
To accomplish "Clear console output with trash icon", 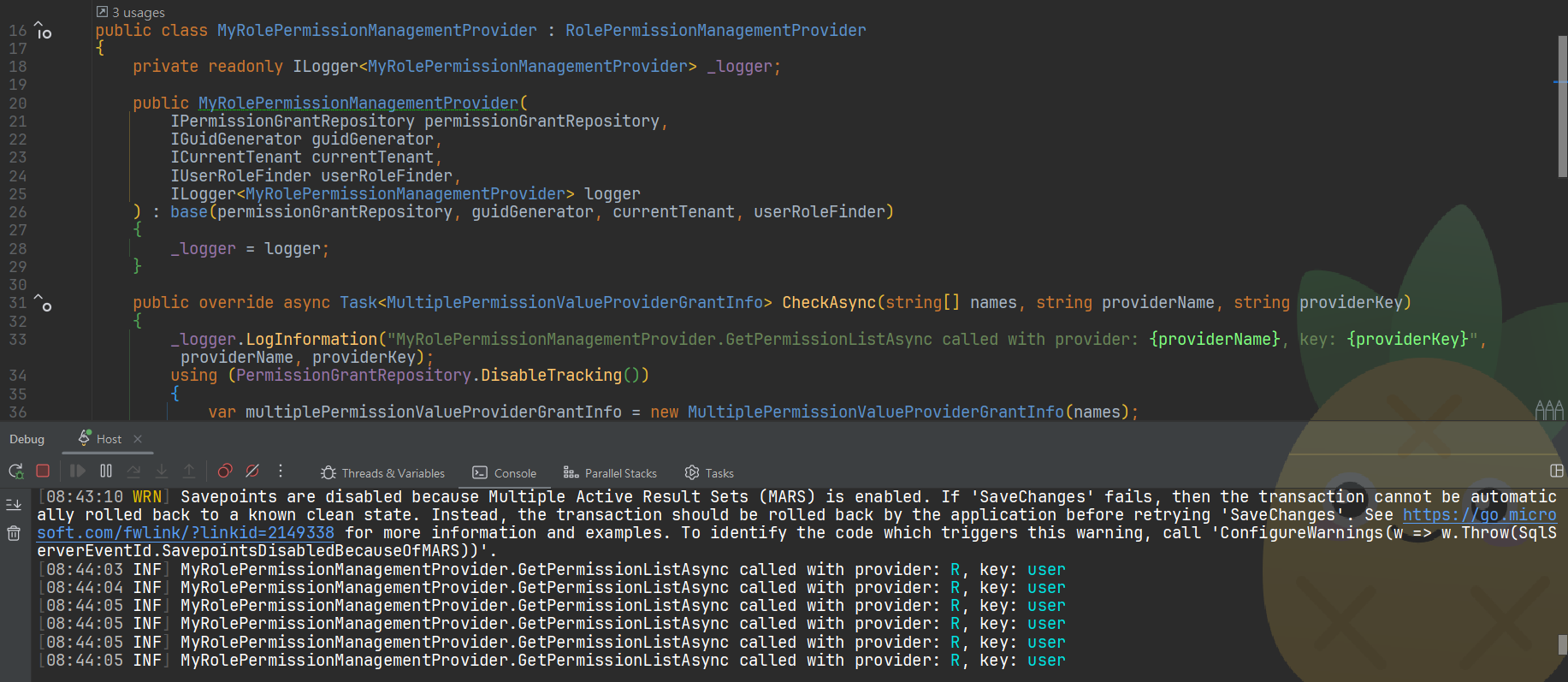I will tap(14, 534).
